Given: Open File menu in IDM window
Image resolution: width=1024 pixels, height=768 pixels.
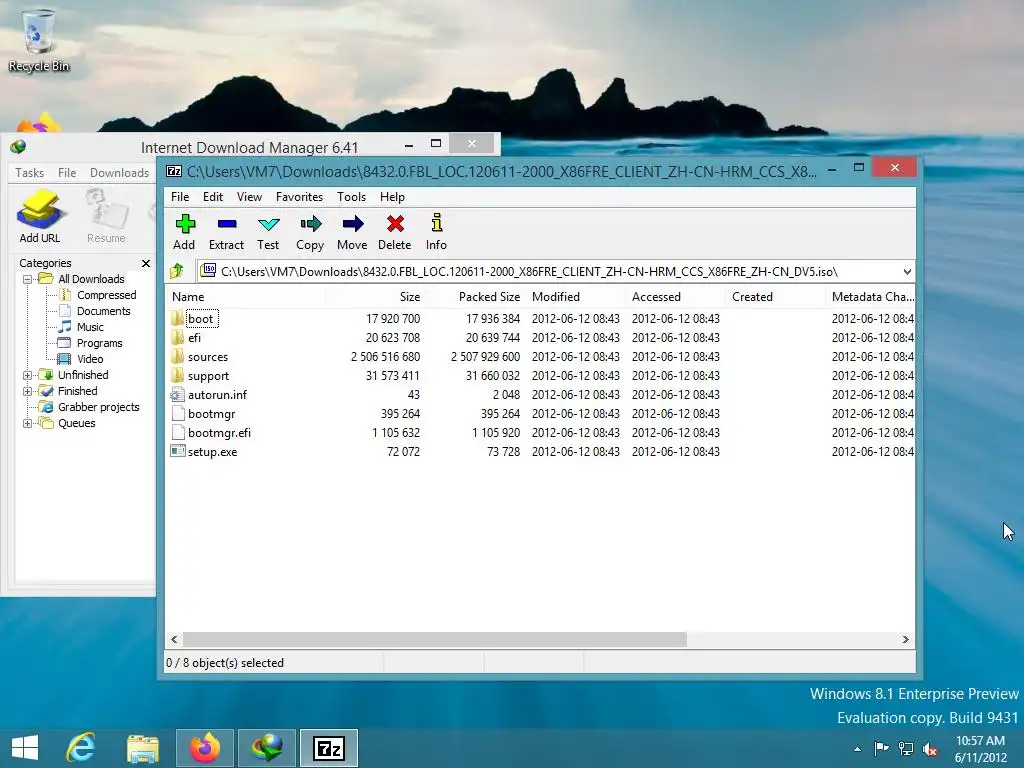Looking at the screenshot, I should point(67,172).
